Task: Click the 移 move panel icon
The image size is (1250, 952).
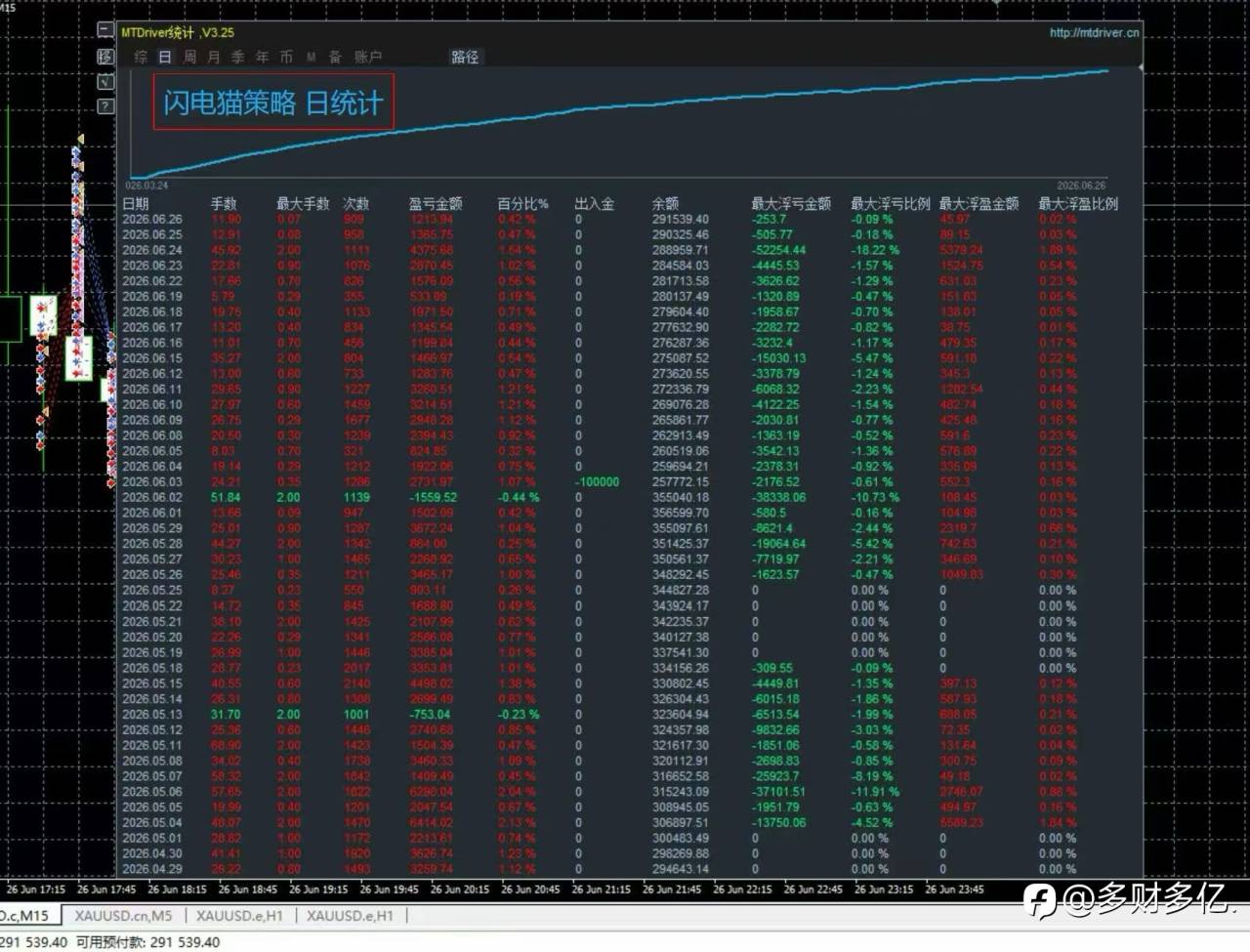Action: pos(105,57)
